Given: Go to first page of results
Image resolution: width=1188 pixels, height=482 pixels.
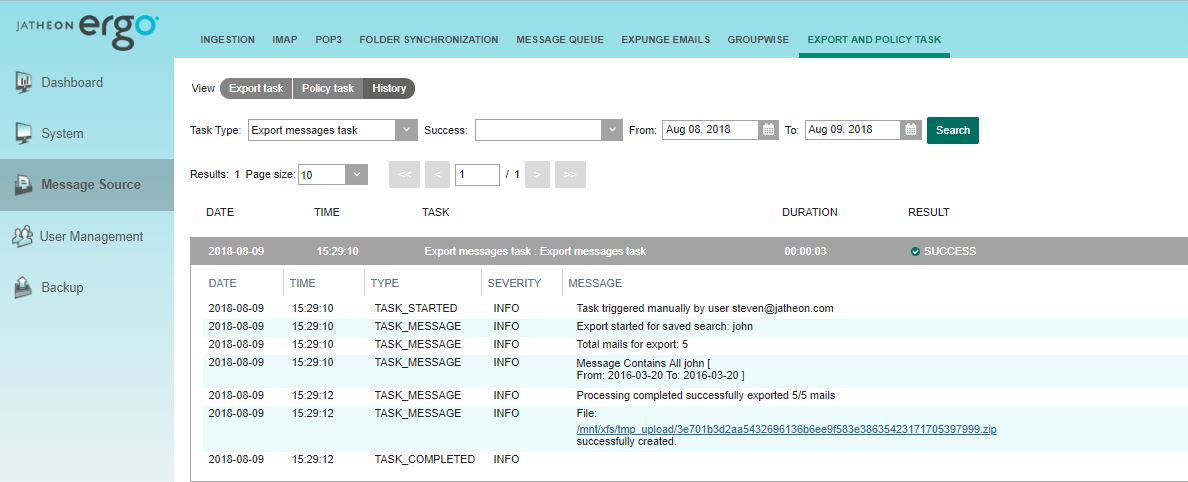Looking at the screenshot, I should pyautogui.click(x=404, y=174).
